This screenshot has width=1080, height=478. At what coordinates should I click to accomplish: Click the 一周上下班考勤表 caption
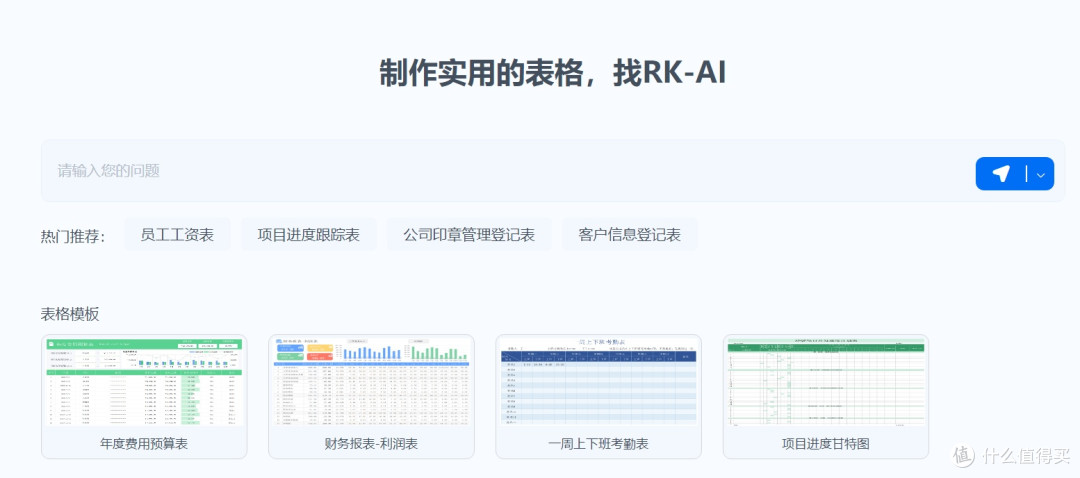pyautogui.click(x=599, y=444)
